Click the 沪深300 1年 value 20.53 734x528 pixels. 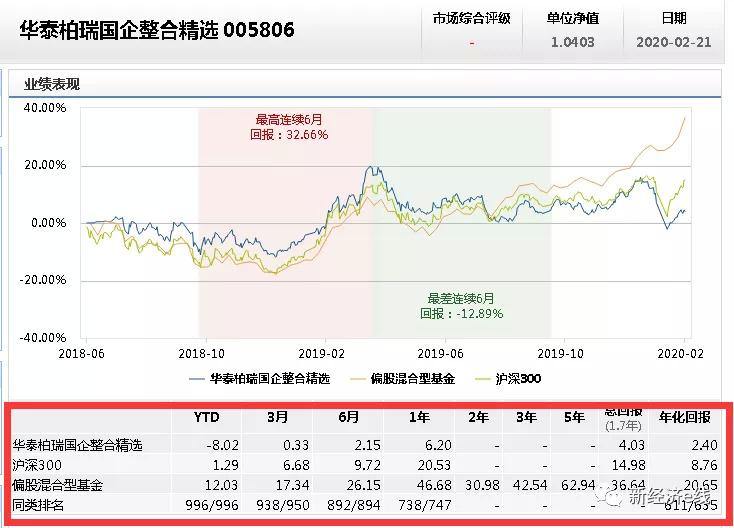(x=434, y=465)
